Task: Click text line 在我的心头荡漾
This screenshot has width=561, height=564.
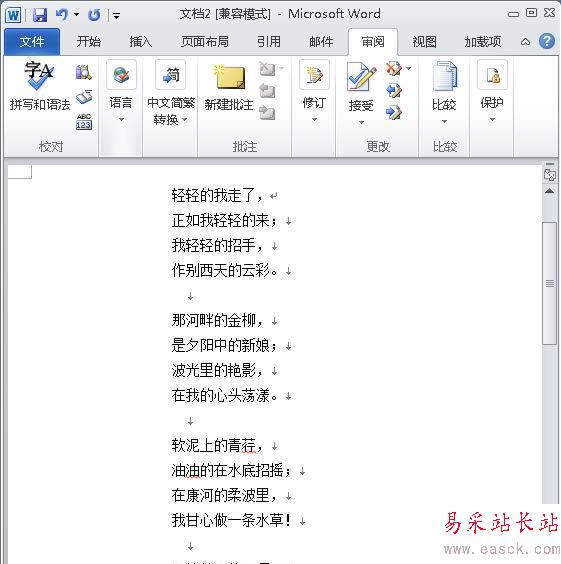Action: pos(224,395)
